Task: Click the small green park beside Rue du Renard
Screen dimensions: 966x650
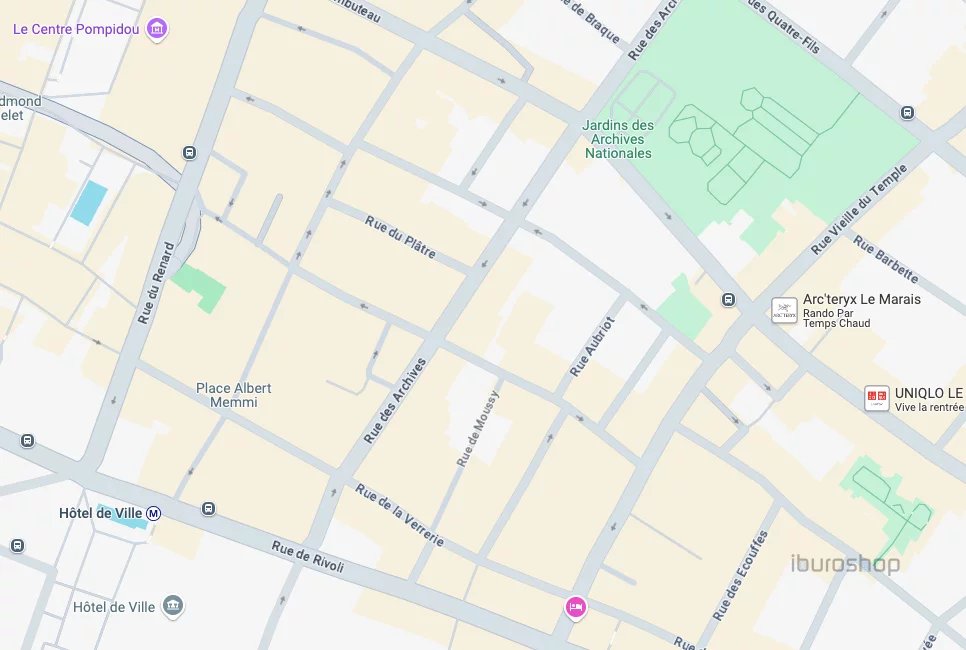Action: click(x=198, y=288)
